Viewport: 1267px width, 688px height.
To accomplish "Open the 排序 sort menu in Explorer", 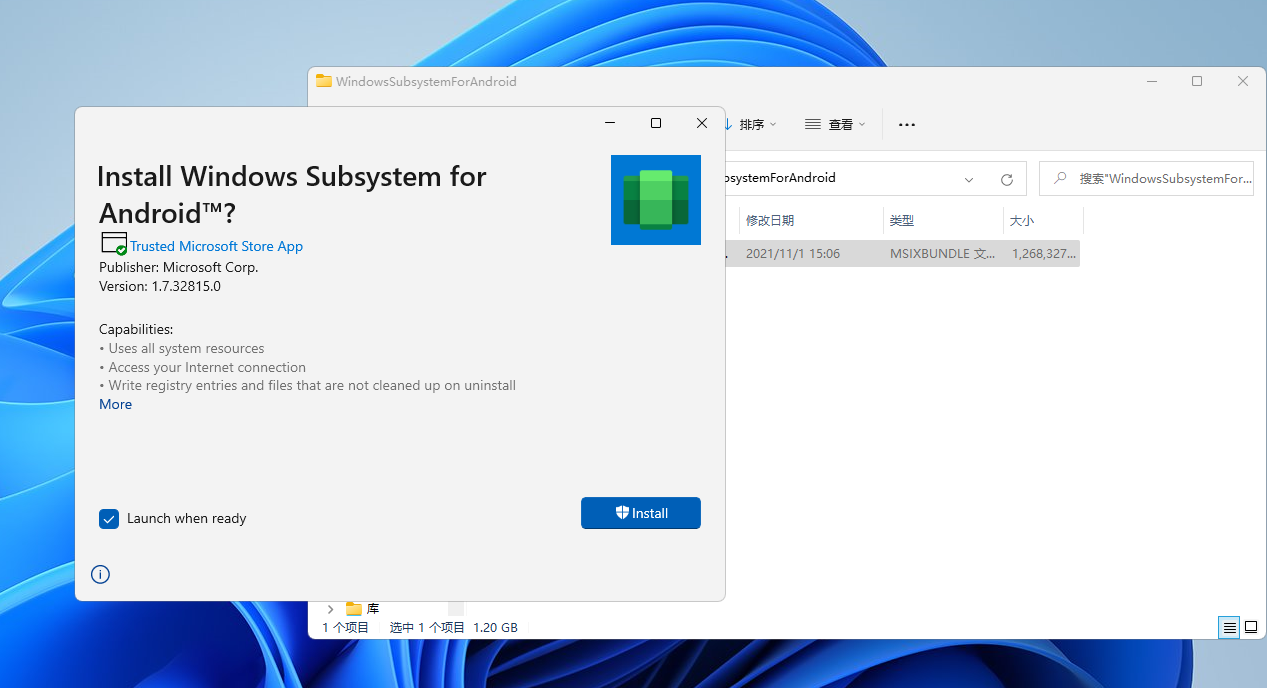I will click(750, 125).
